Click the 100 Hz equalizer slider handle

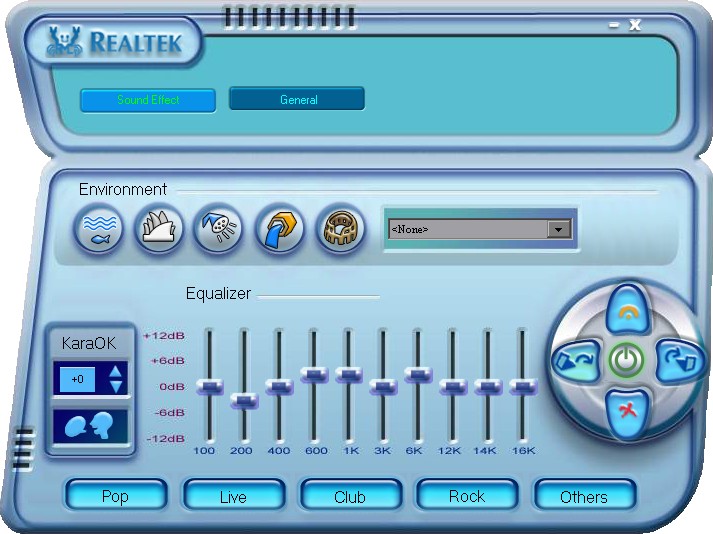[210, 387]
